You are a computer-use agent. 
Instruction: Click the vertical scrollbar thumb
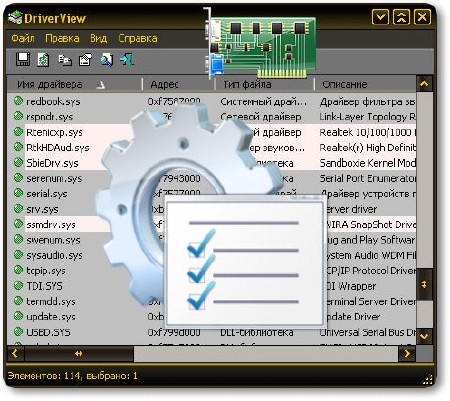[424, 284]
